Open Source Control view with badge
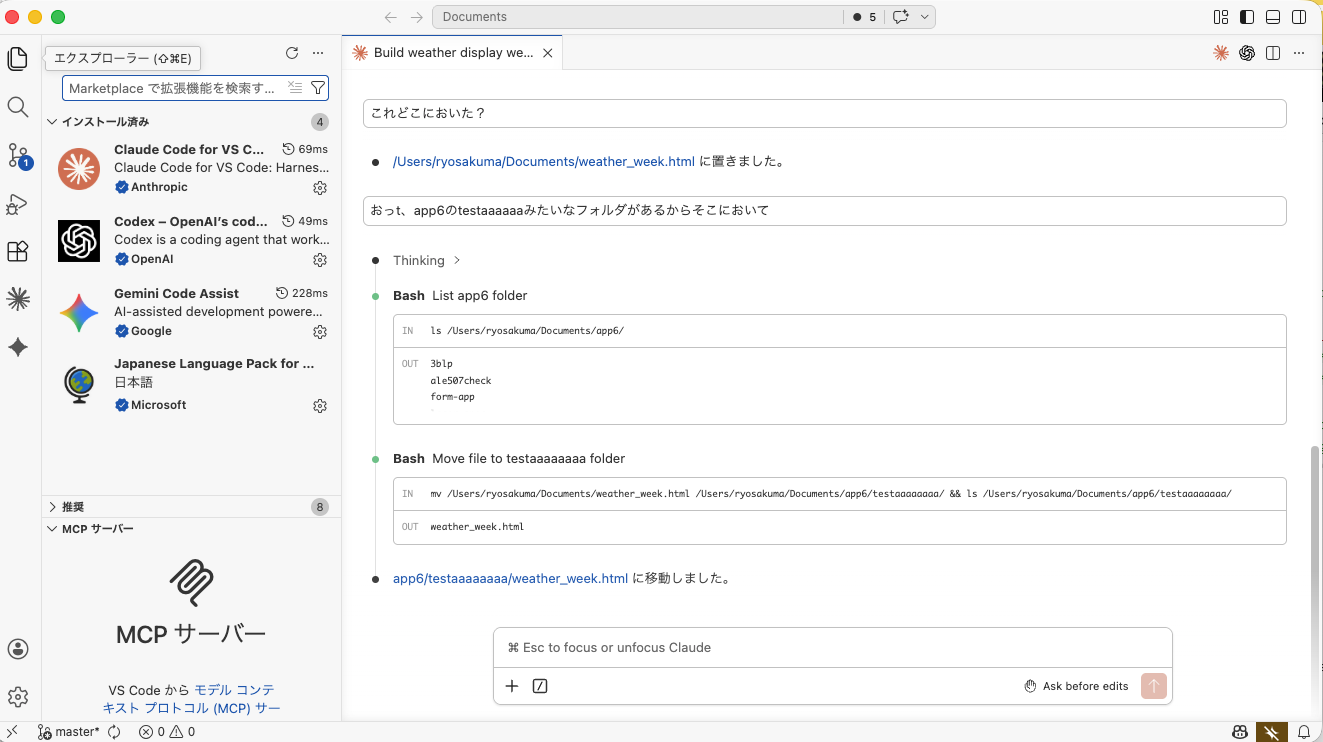 [18, 155]
